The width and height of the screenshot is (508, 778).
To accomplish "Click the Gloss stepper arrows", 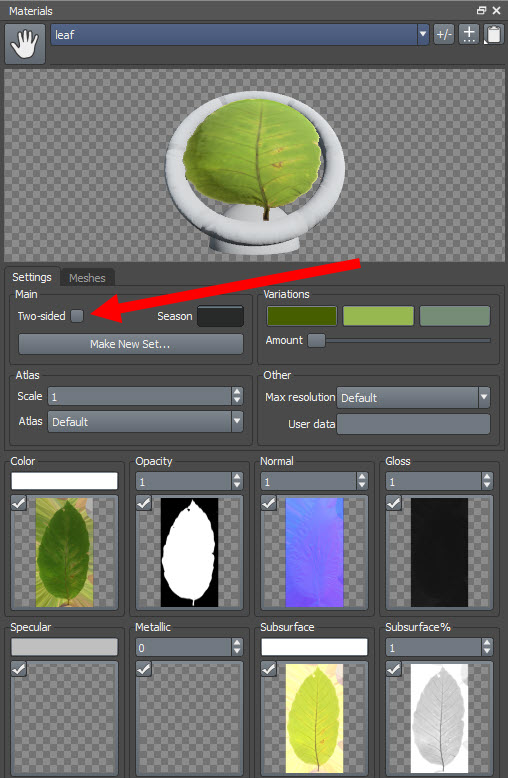I will (x=487, y=481).
